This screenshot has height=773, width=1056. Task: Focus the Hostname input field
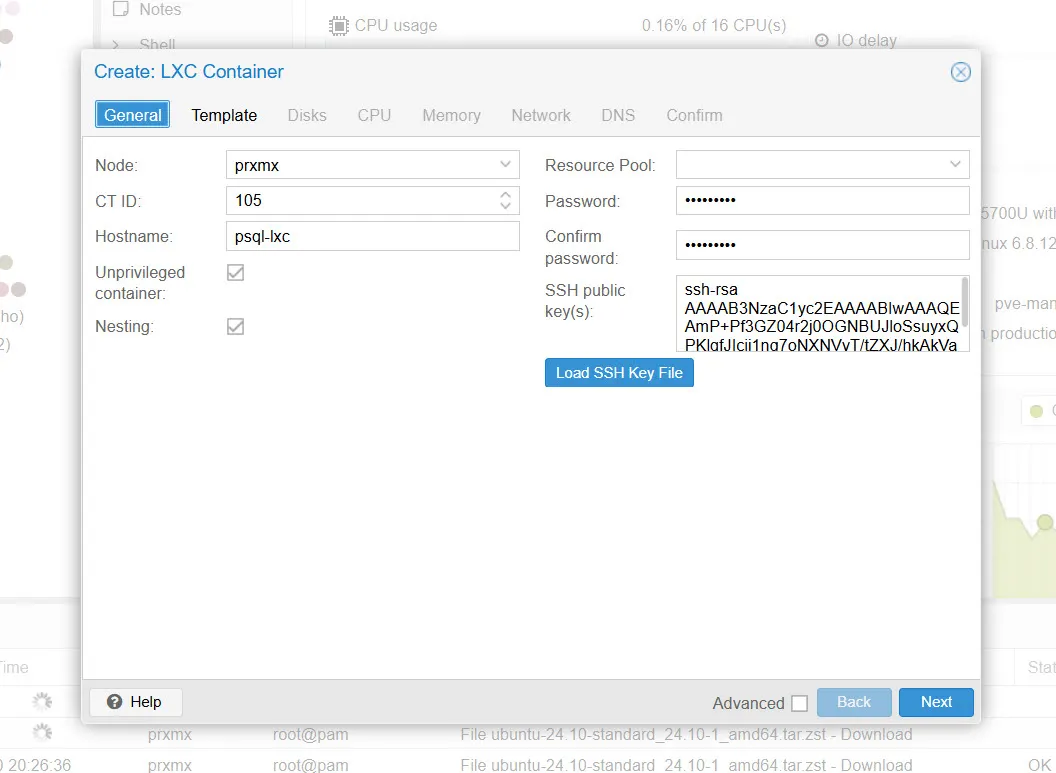tap(372, 236)
